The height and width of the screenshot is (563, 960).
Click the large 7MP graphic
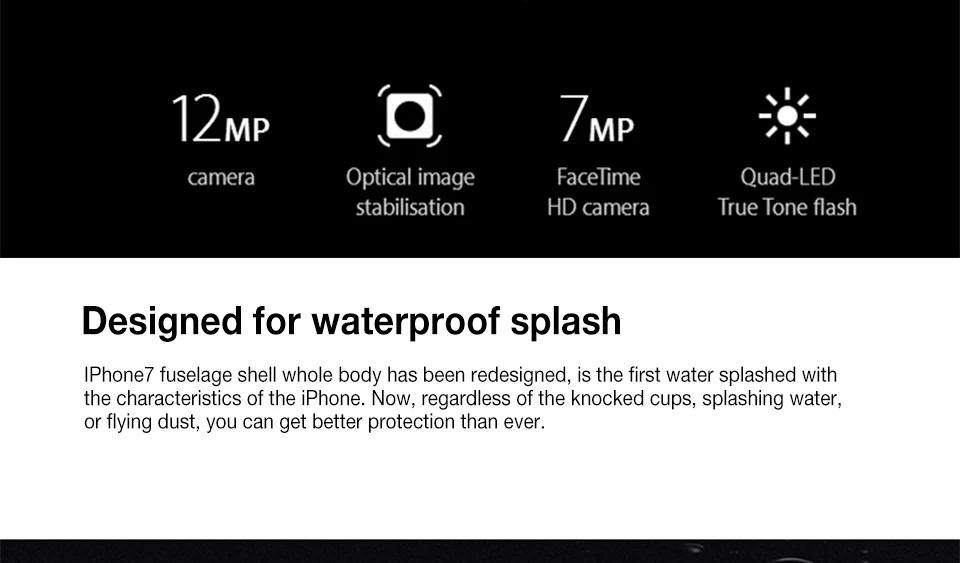(x=597, y=119)
